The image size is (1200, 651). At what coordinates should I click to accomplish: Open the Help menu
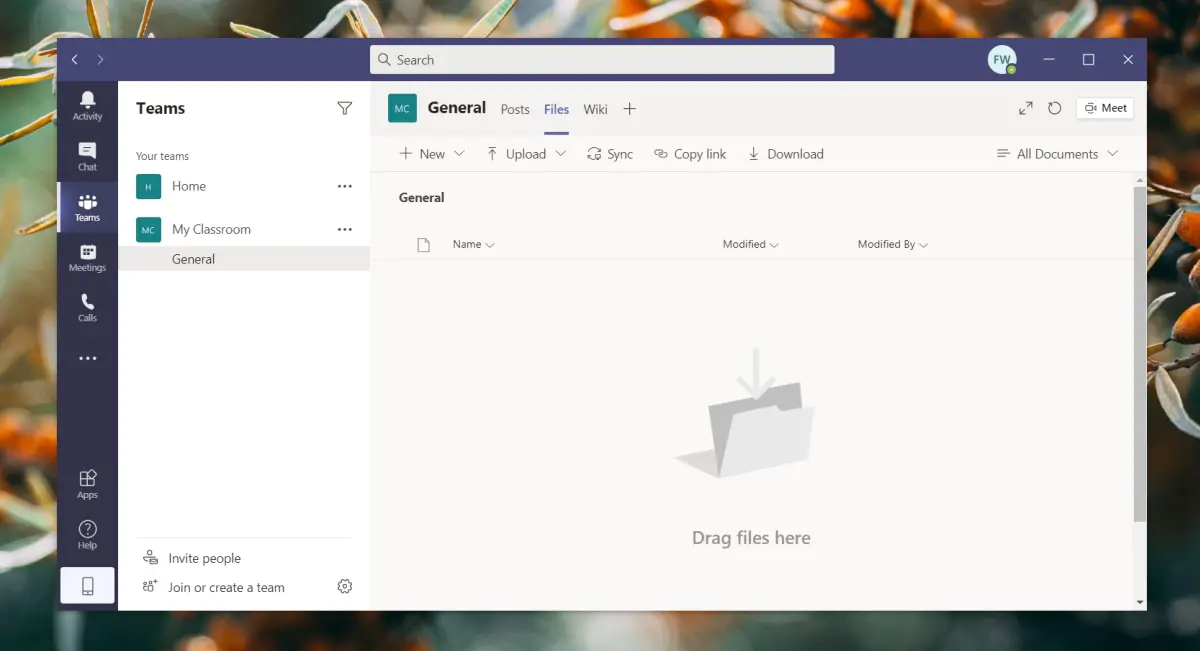pos(87,535)
